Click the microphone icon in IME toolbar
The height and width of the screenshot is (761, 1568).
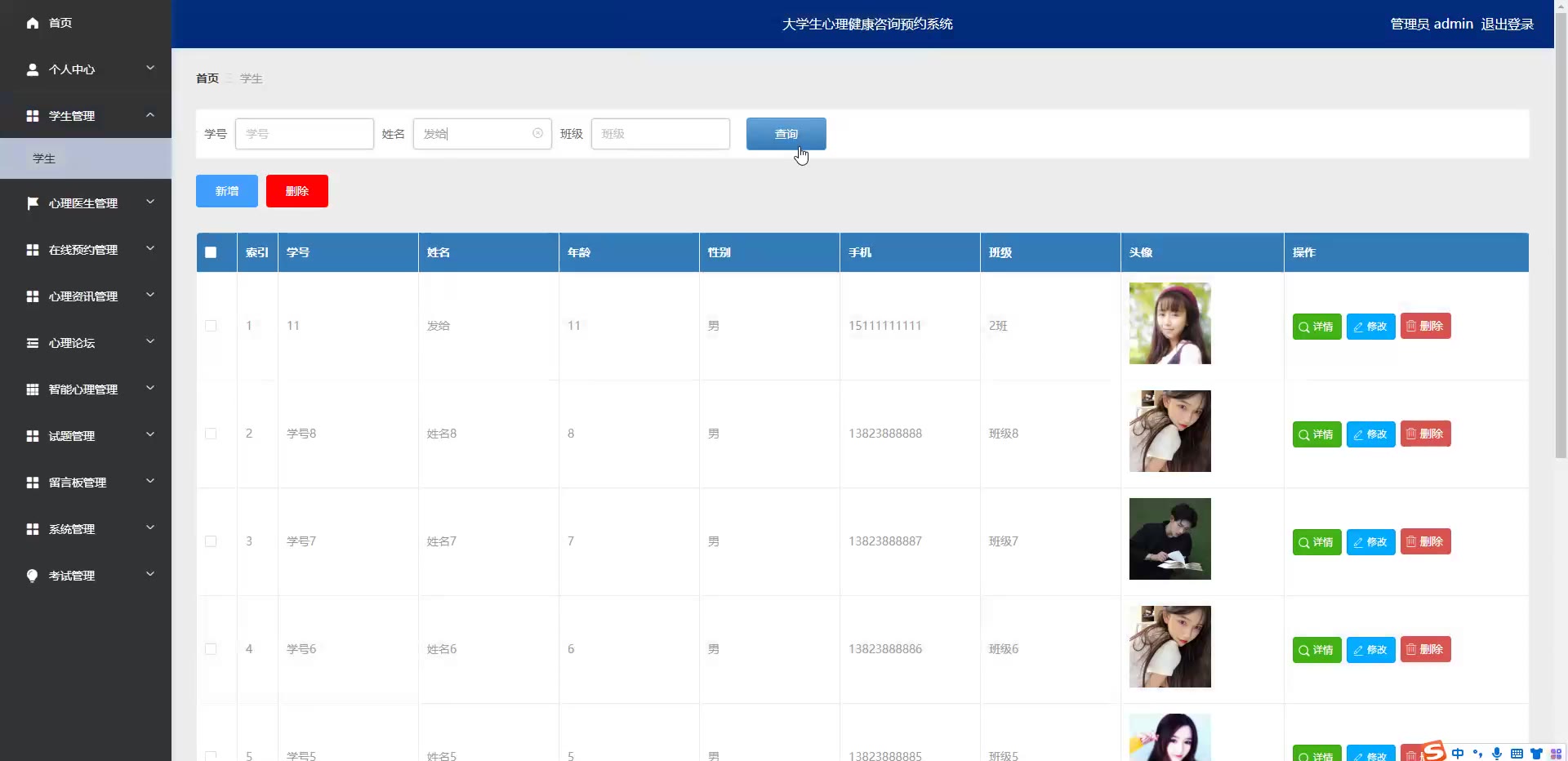(1497, 754)
